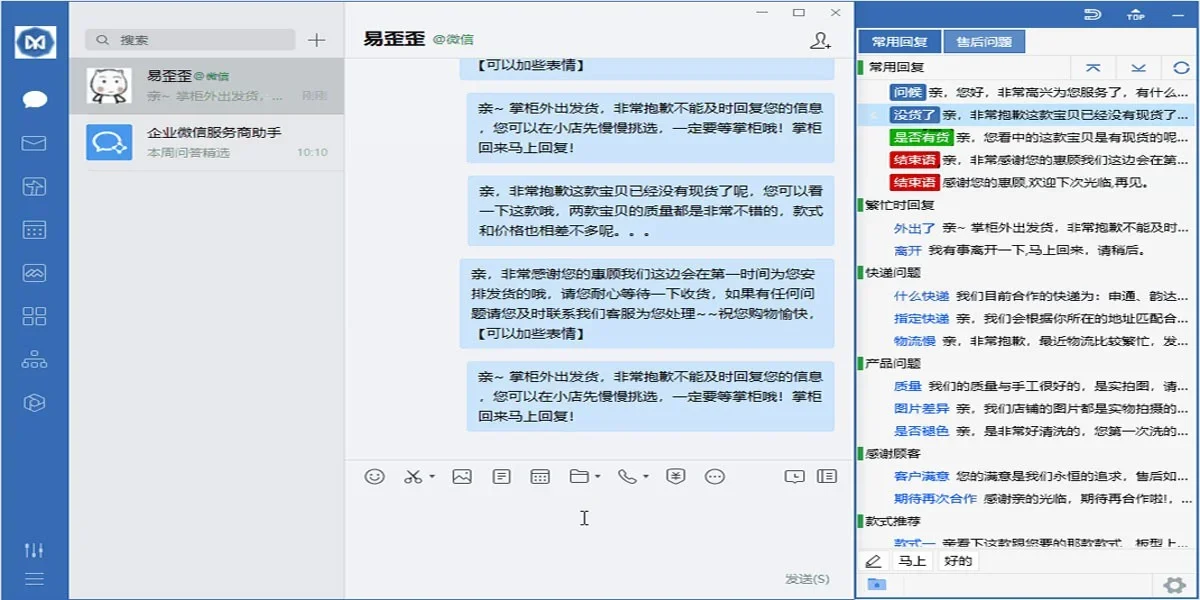This screenshot has width=1200, height=600.
Task: Click the 发送(S) send button
Action: coord(808,578)
